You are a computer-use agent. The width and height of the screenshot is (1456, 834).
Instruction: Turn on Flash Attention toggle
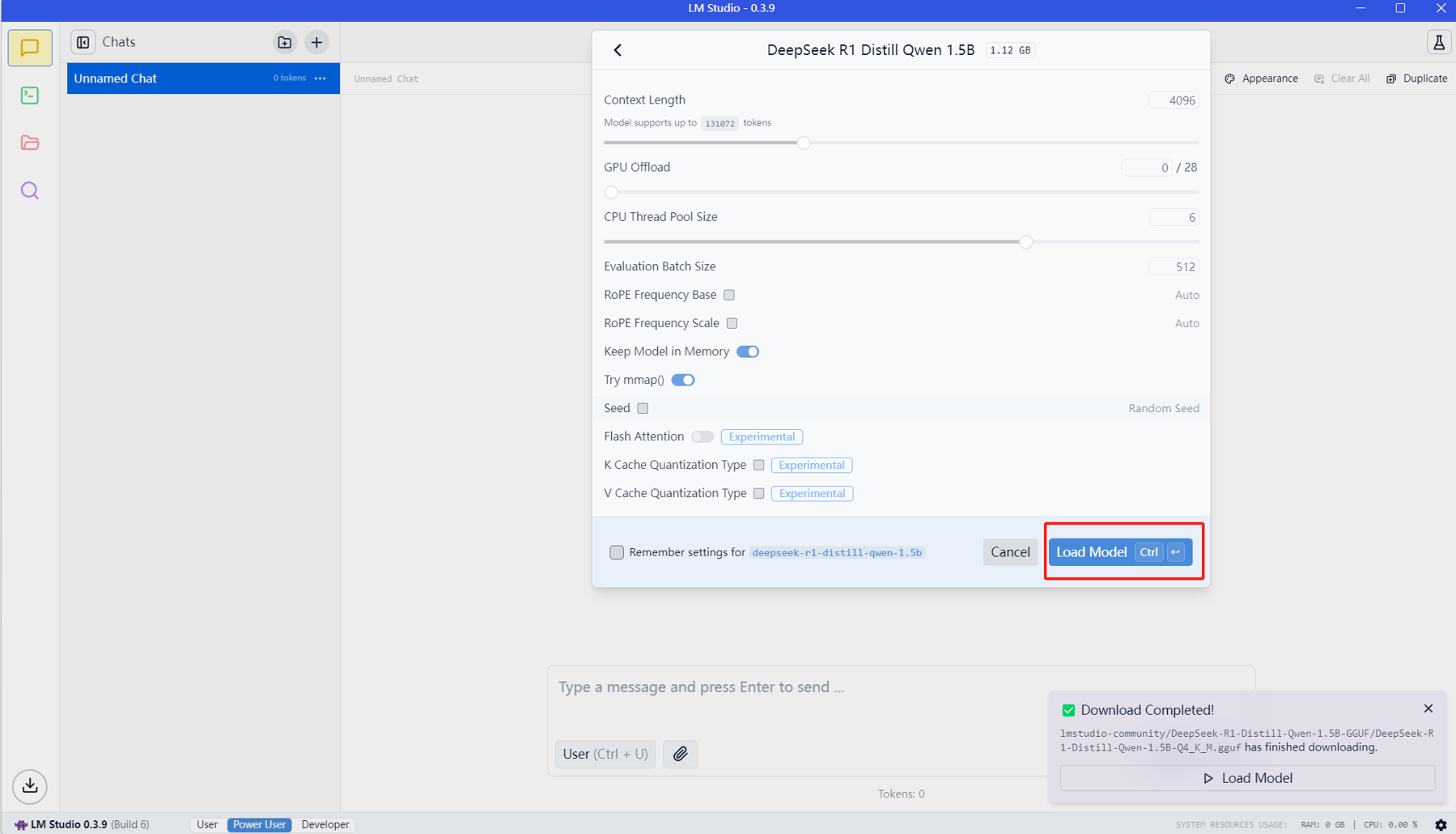tap(703, 436)
